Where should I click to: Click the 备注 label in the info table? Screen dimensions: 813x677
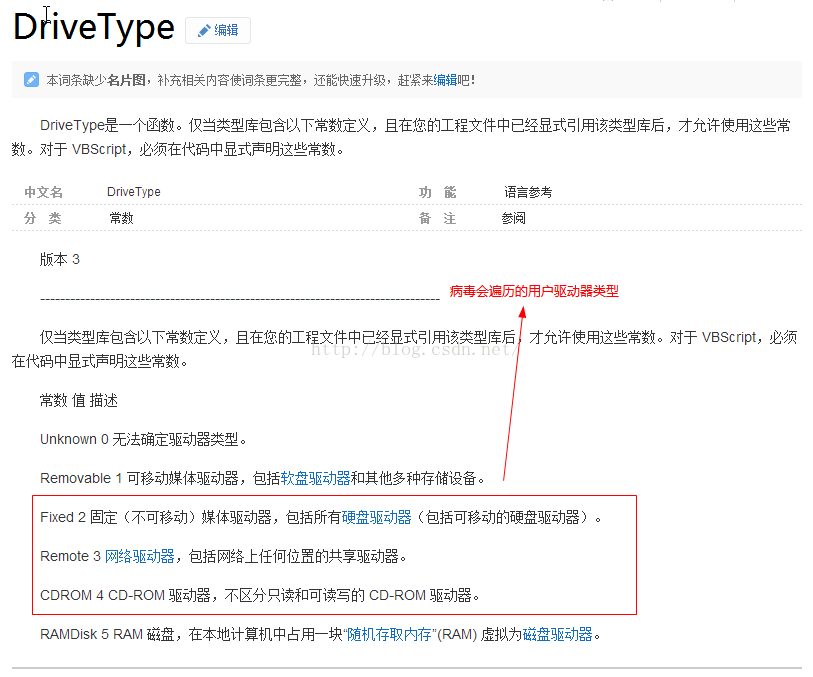[438, 218]
